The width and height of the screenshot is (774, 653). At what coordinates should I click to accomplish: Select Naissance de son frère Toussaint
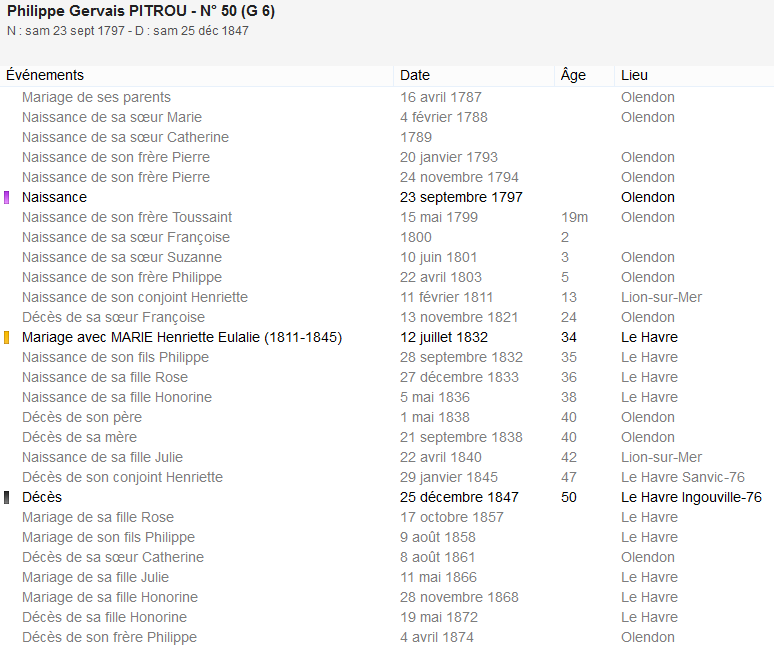click(387, 217)
